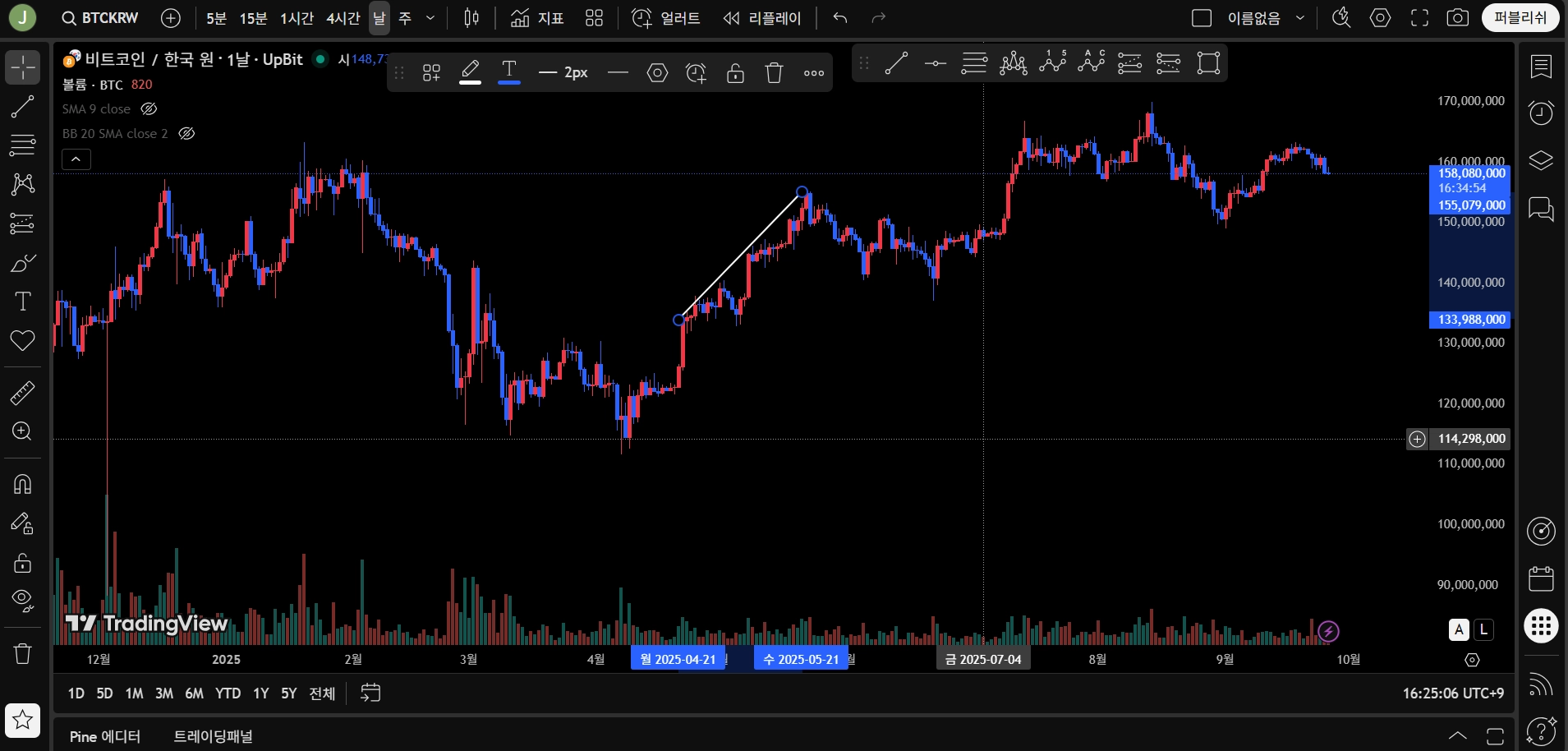Show the hidden SMA 9 indicator
1568x751 pixels.
(149, 108)
